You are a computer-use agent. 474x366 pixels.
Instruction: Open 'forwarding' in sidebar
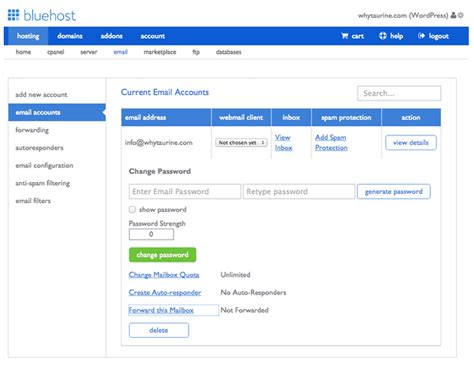click(x=32, y=130)
